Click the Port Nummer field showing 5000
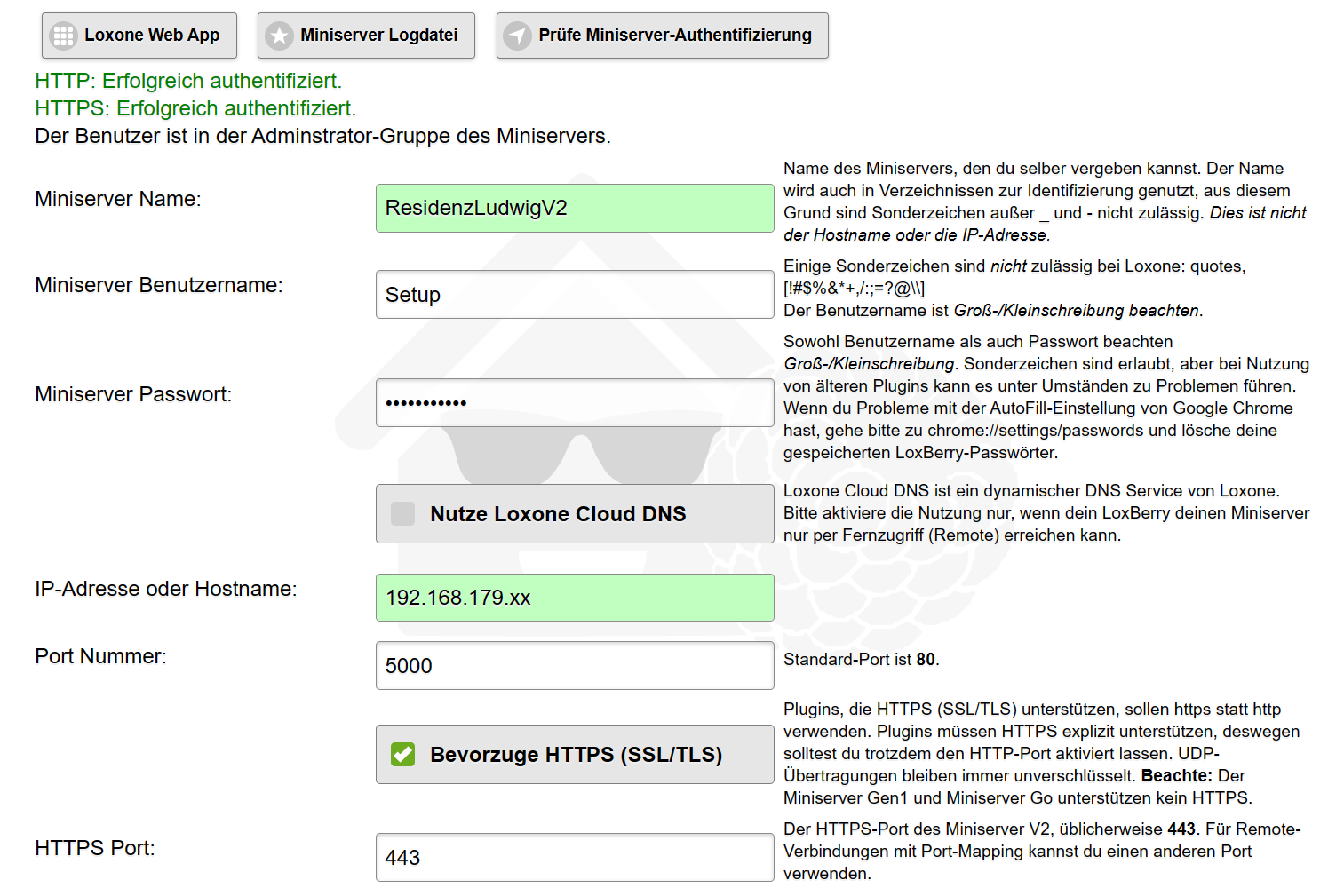Image resolution: width=1328 pixels, height=896 pixels. click(575, 666)
